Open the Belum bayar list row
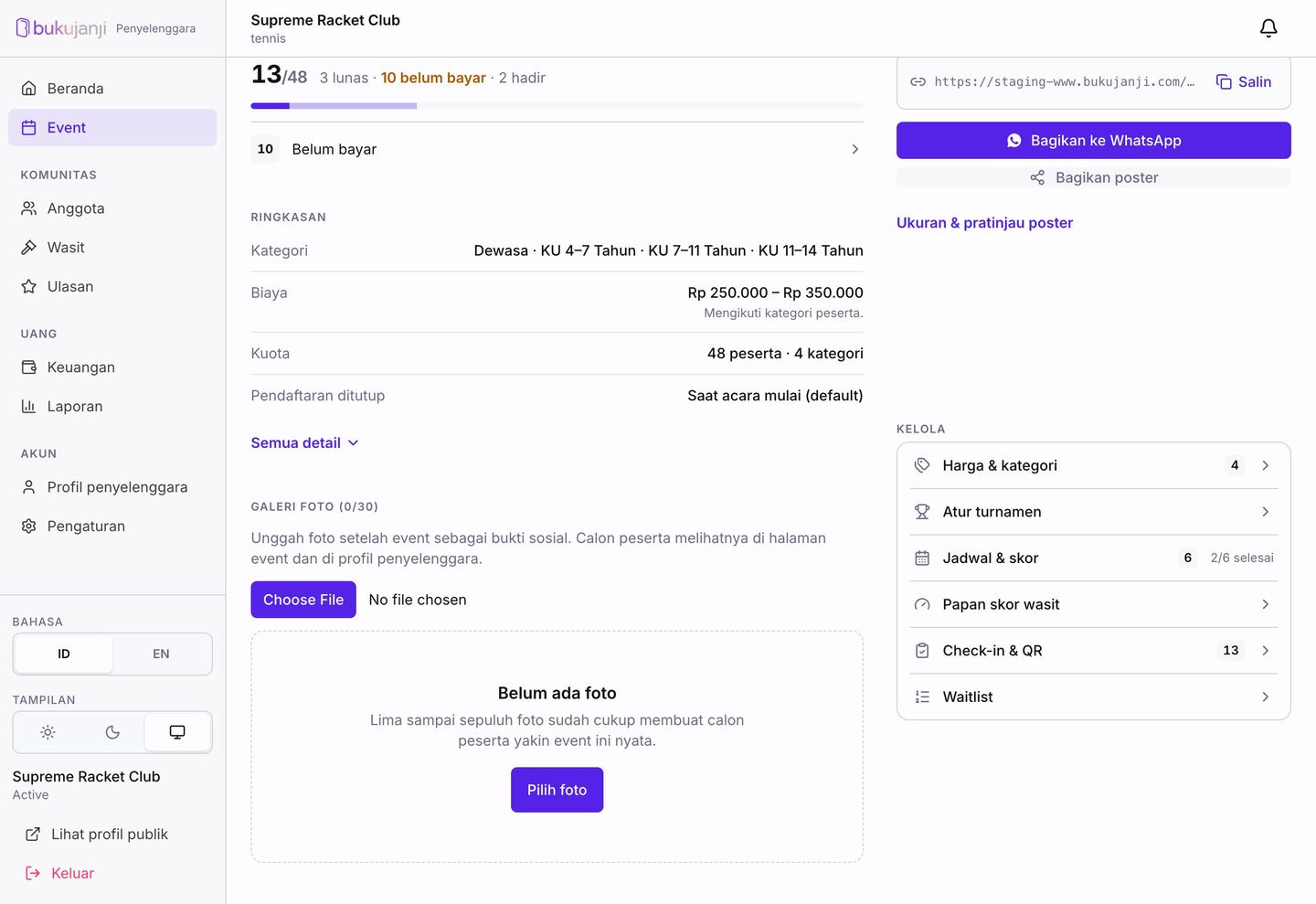 click(x=557, y=149)
